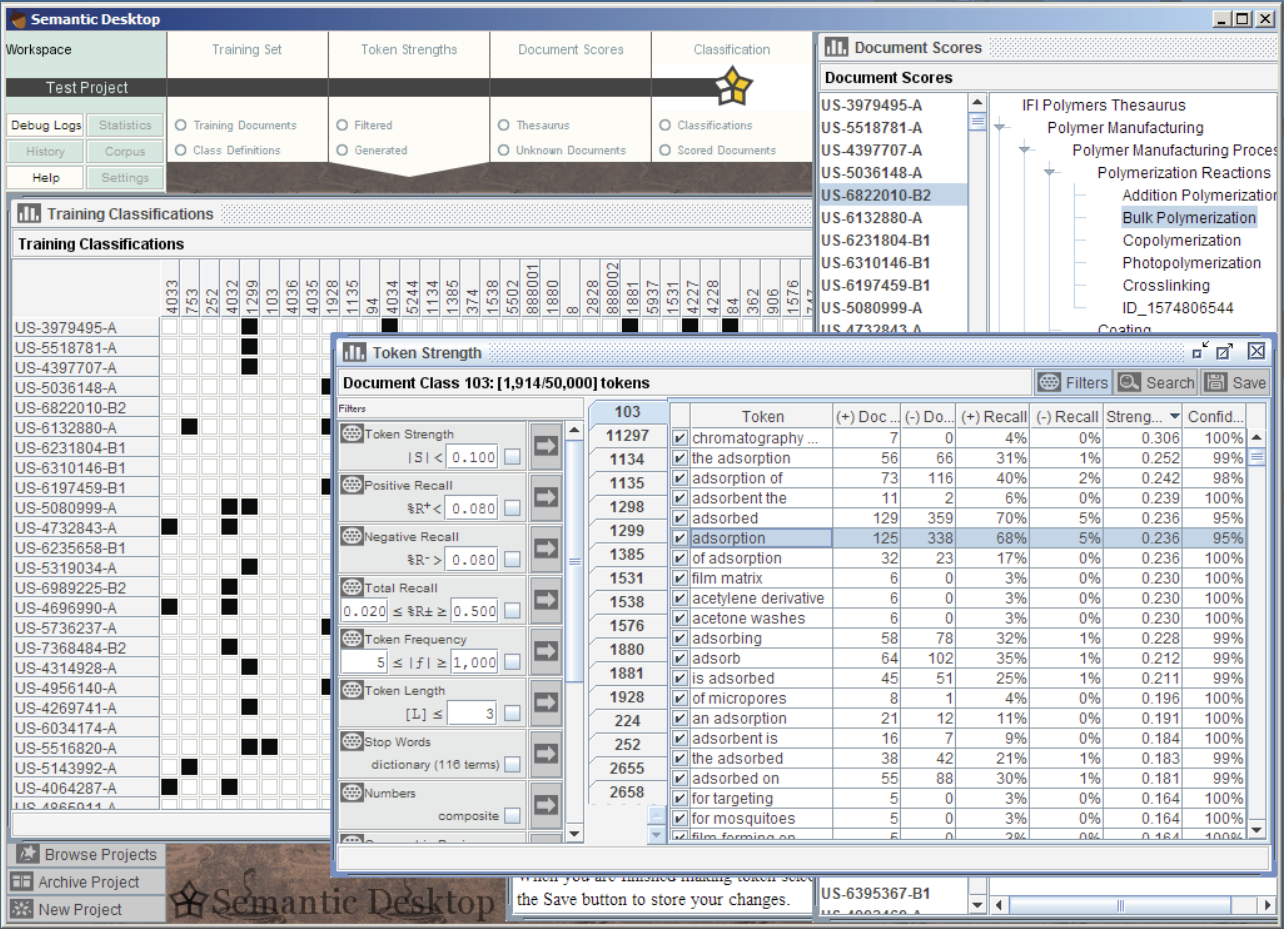1284x929 pixels.
Task: Click the Archive Project icon button
Action: tap(21, 882)
